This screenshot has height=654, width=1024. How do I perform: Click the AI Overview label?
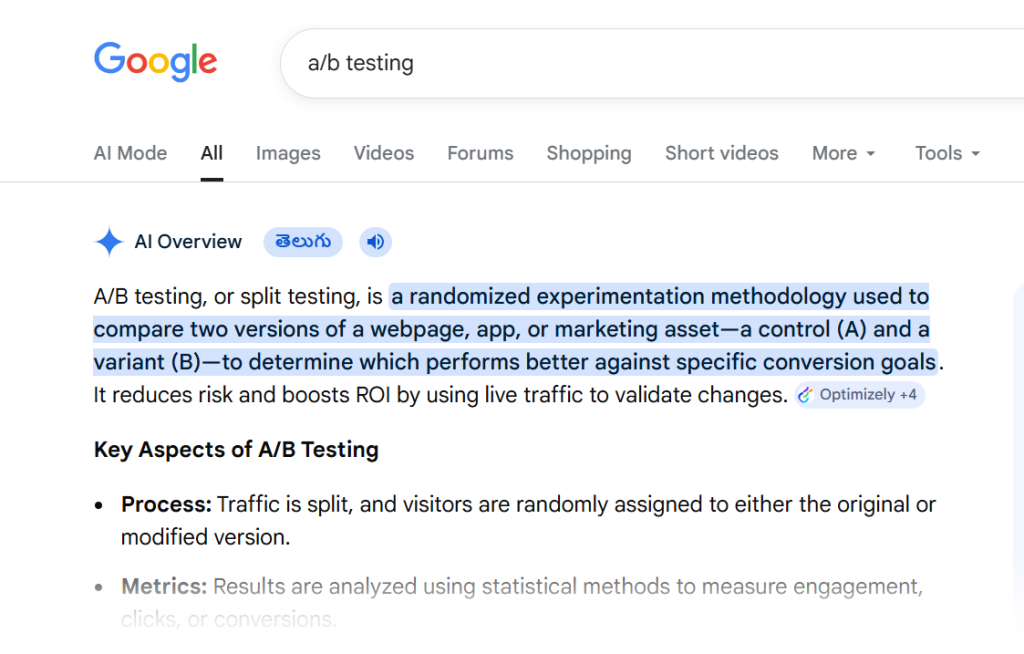tap(188, 242)
